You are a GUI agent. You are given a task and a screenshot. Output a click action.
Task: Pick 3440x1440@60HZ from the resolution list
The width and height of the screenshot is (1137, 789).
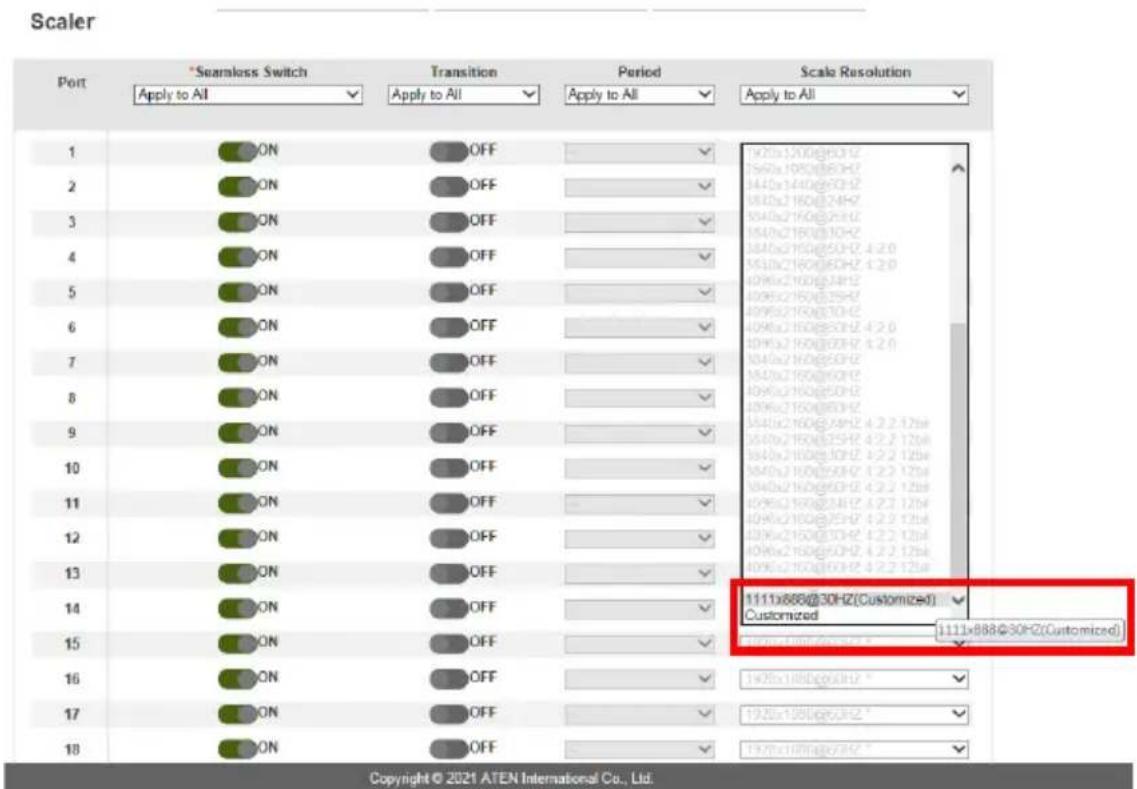click(803, 185)
